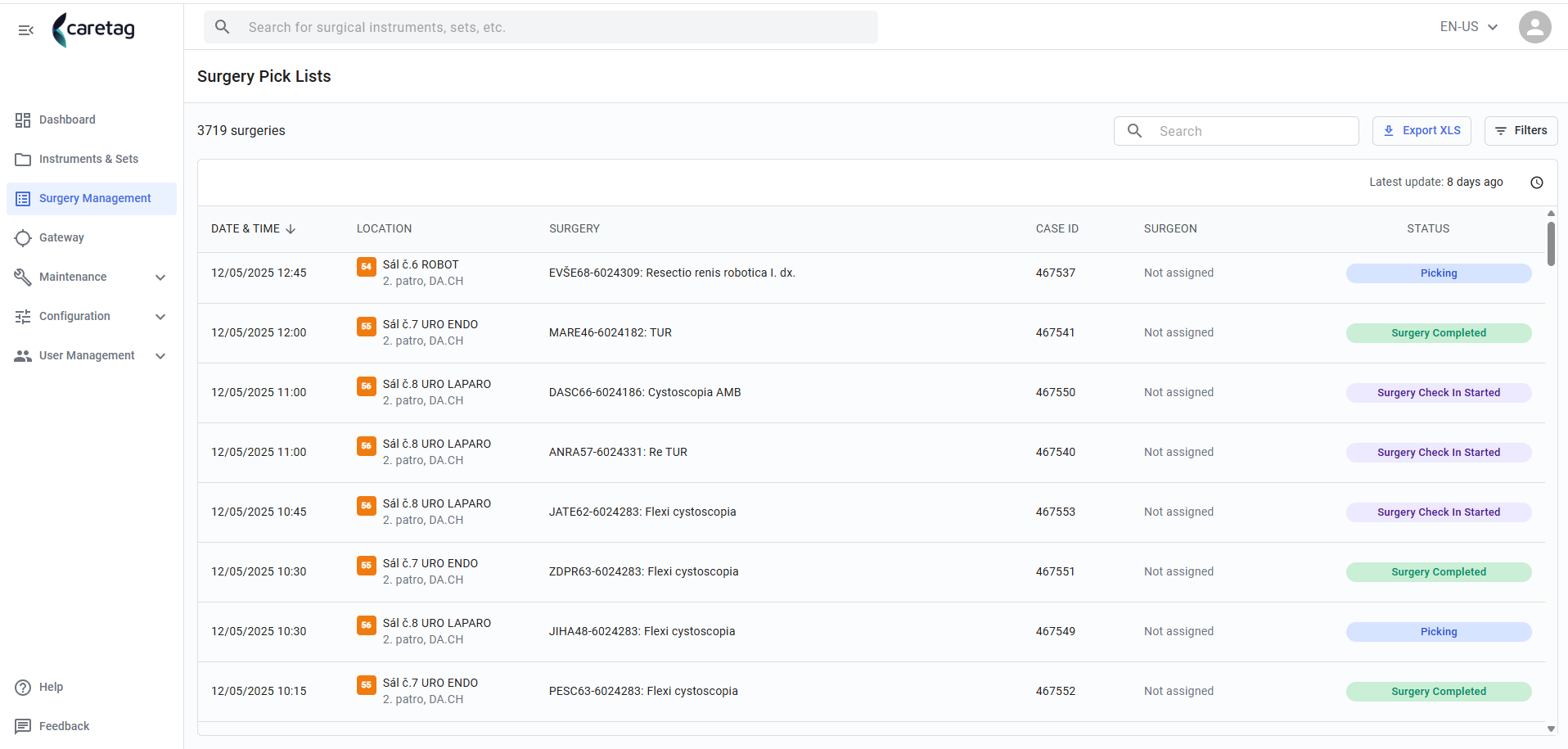Click orange 56 badge in JATE62 row

(x=367, y=505)
